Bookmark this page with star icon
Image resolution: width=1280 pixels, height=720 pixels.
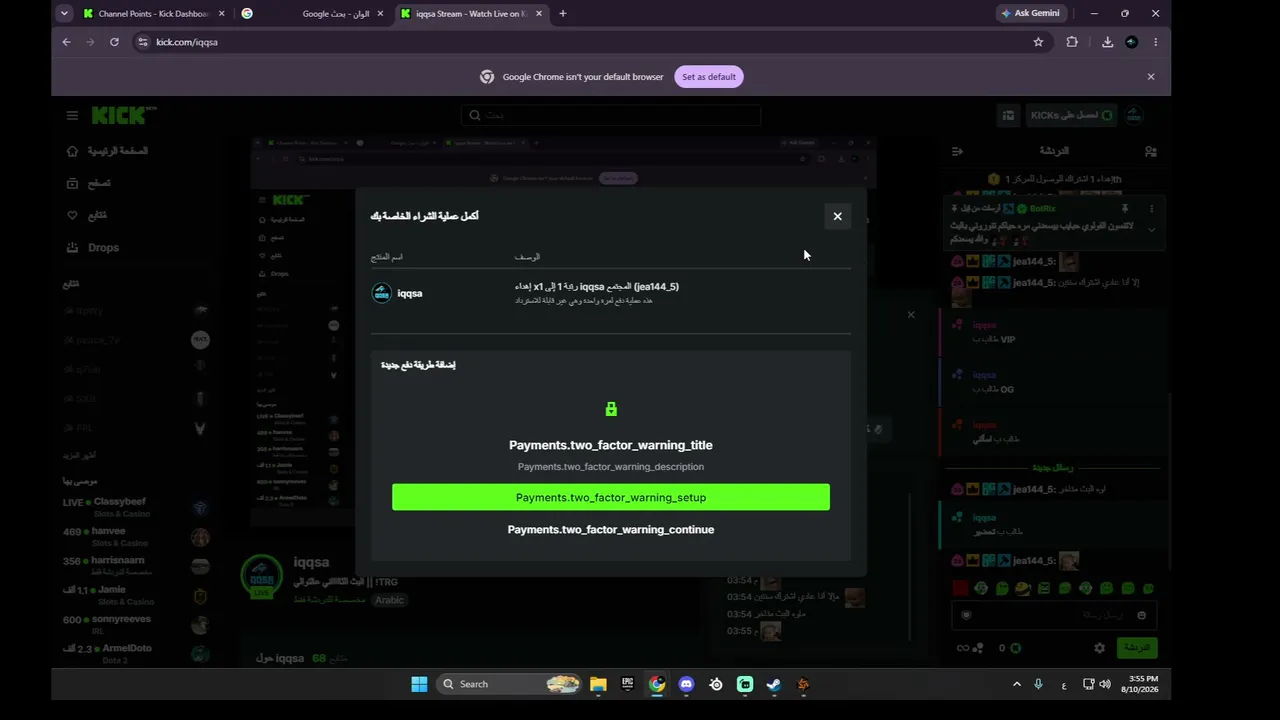click(1038, 42)
